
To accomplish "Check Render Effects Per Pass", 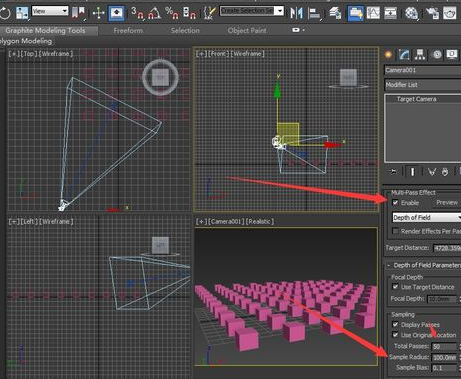I will [395, 231].
